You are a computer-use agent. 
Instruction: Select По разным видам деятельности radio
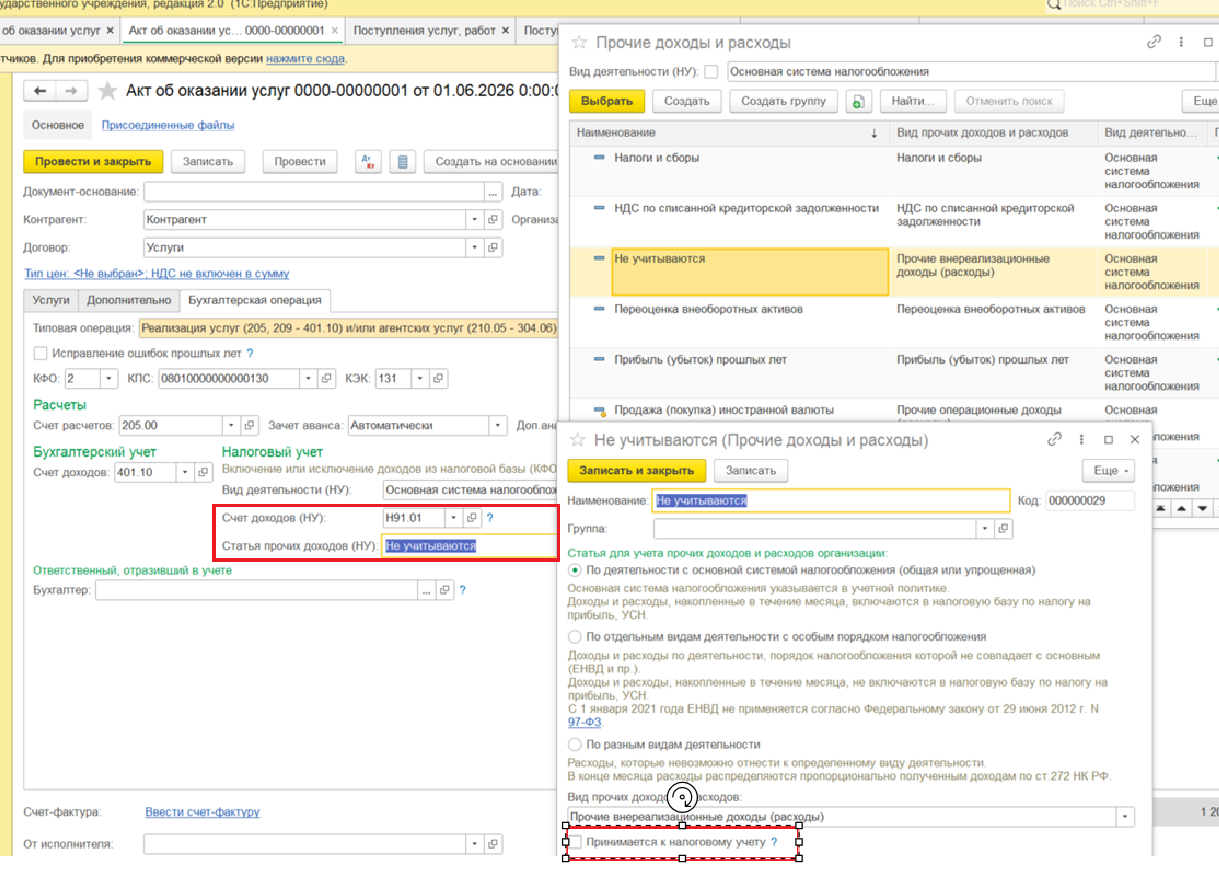(x=574, y=745)
